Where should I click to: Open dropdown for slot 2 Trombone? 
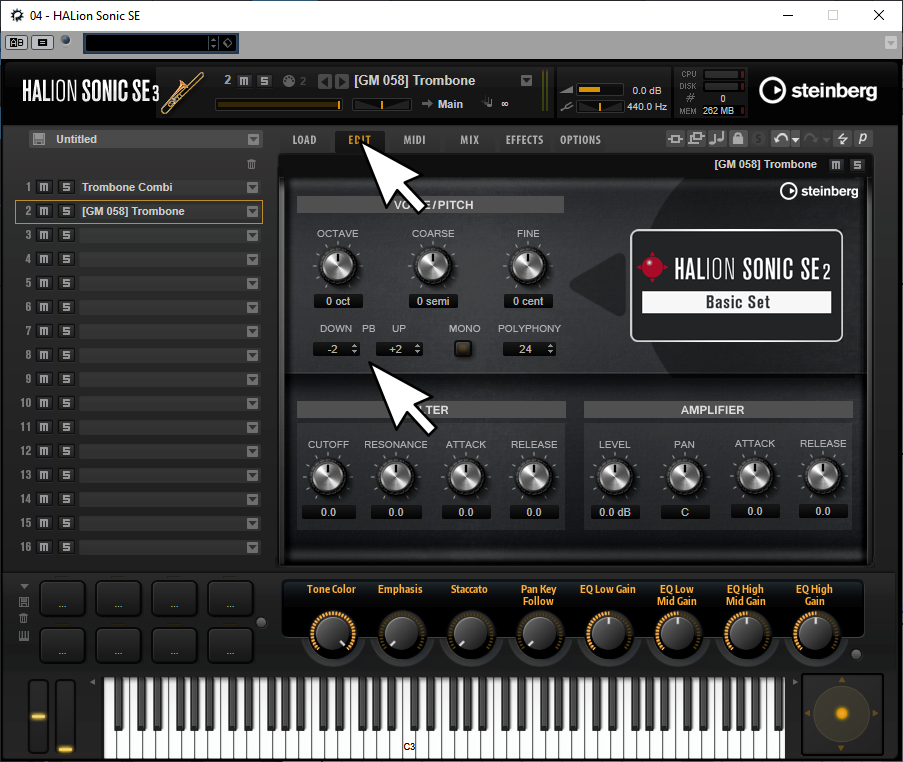[x=252, y=211]
